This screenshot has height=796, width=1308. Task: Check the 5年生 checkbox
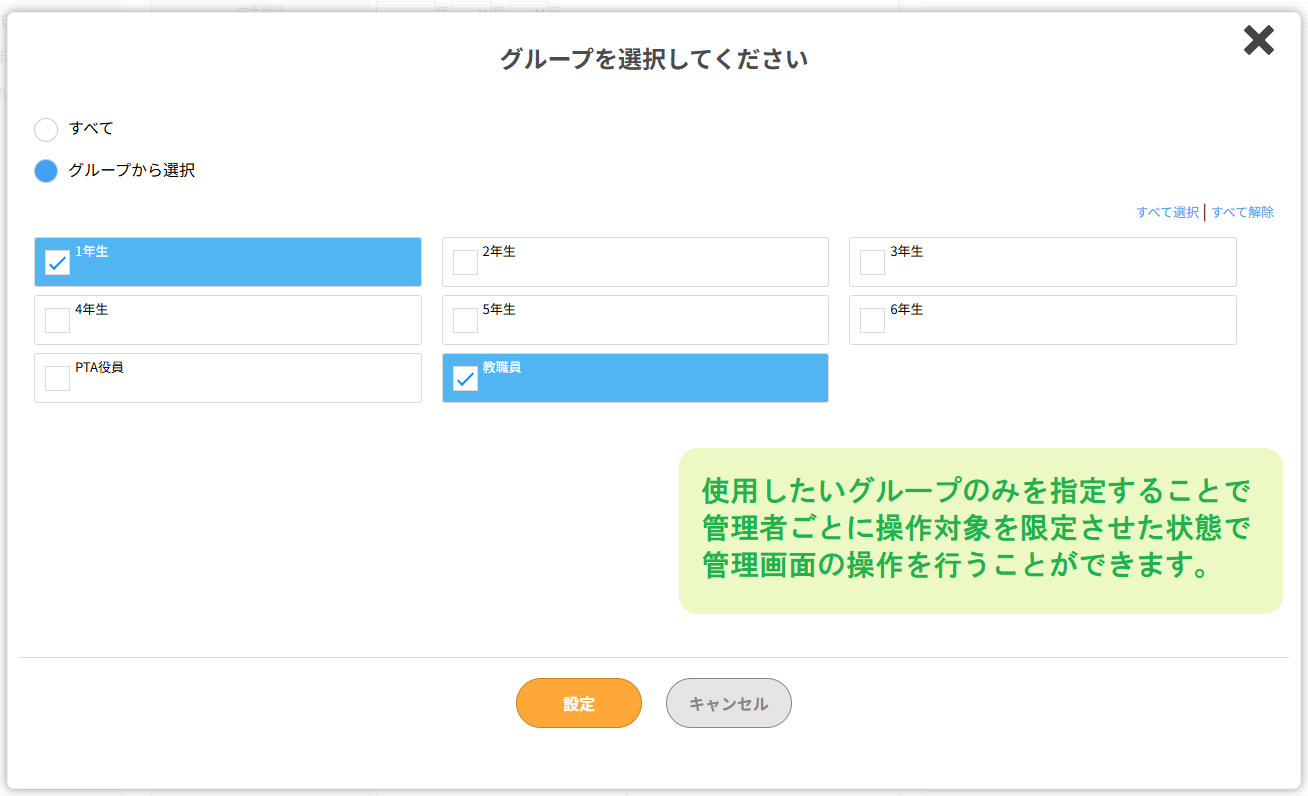point(465,321)
